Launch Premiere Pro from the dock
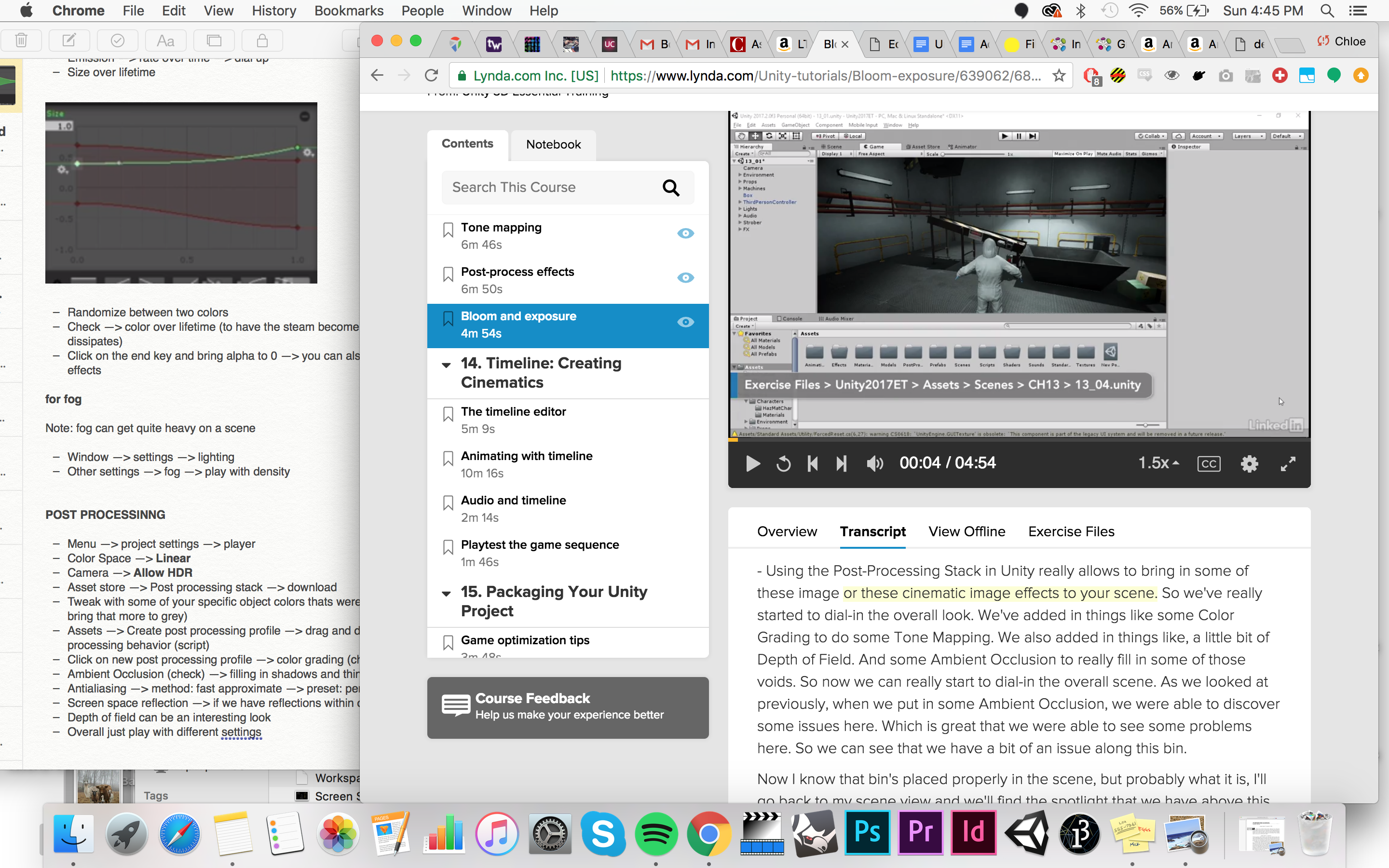This screenshot has width=1389, height=868. coord(920,833)
